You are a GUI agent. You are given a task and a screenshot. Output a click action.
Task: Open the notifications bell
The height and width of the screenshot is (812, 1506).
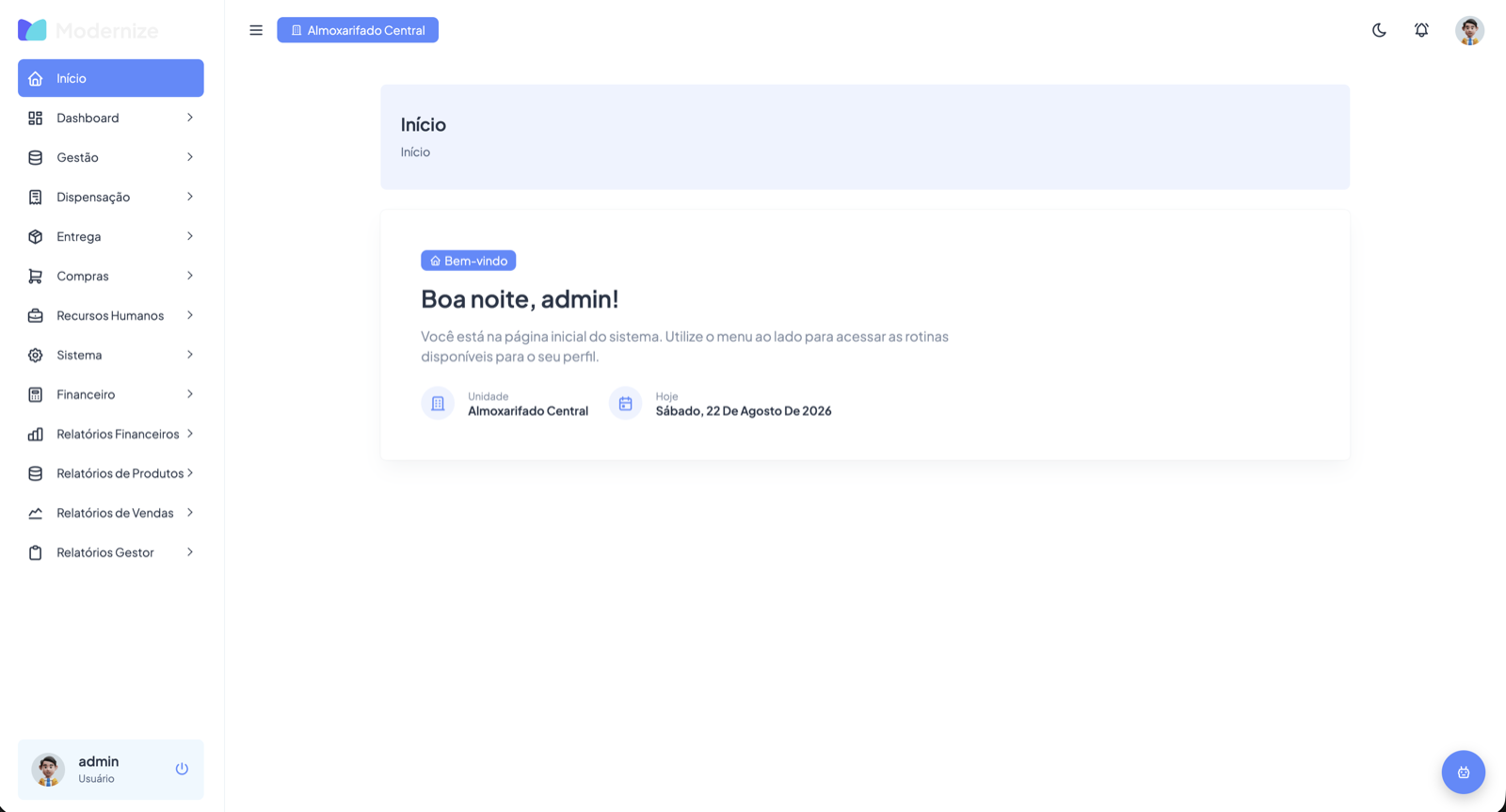(x=1421, y=30)
